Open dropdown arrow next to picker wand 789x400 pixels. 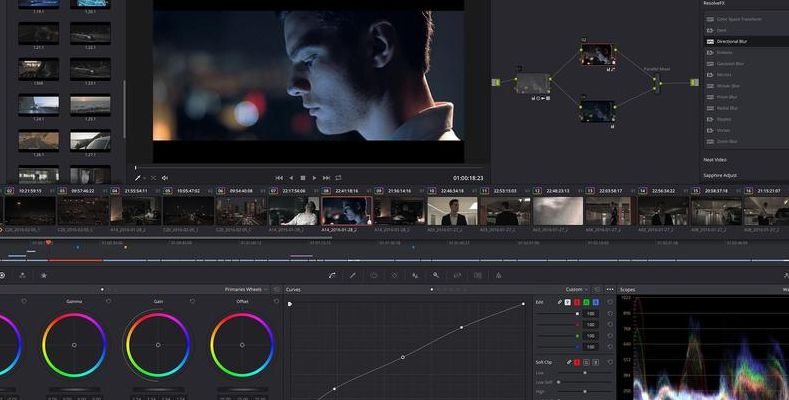coord(144,178)
